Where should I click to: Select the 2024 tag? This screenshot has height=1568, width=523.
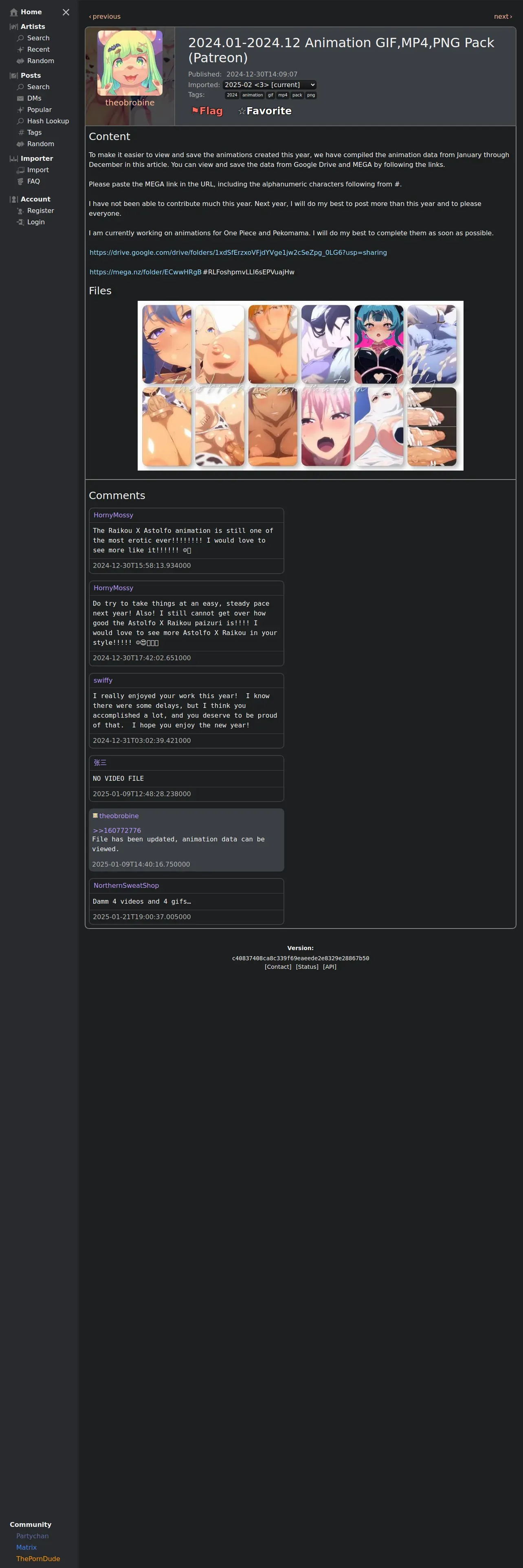click(232, 95)
